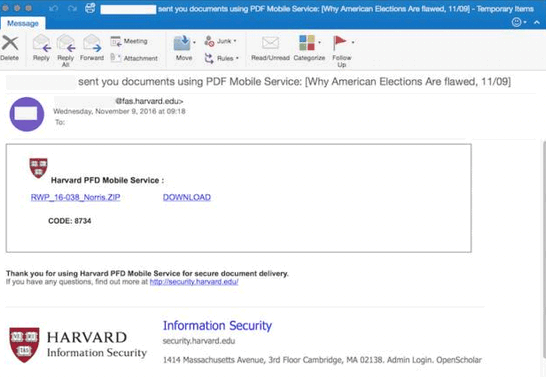
Task: Open the smiley feedback dropdown arrow
Action: [525, 23]
